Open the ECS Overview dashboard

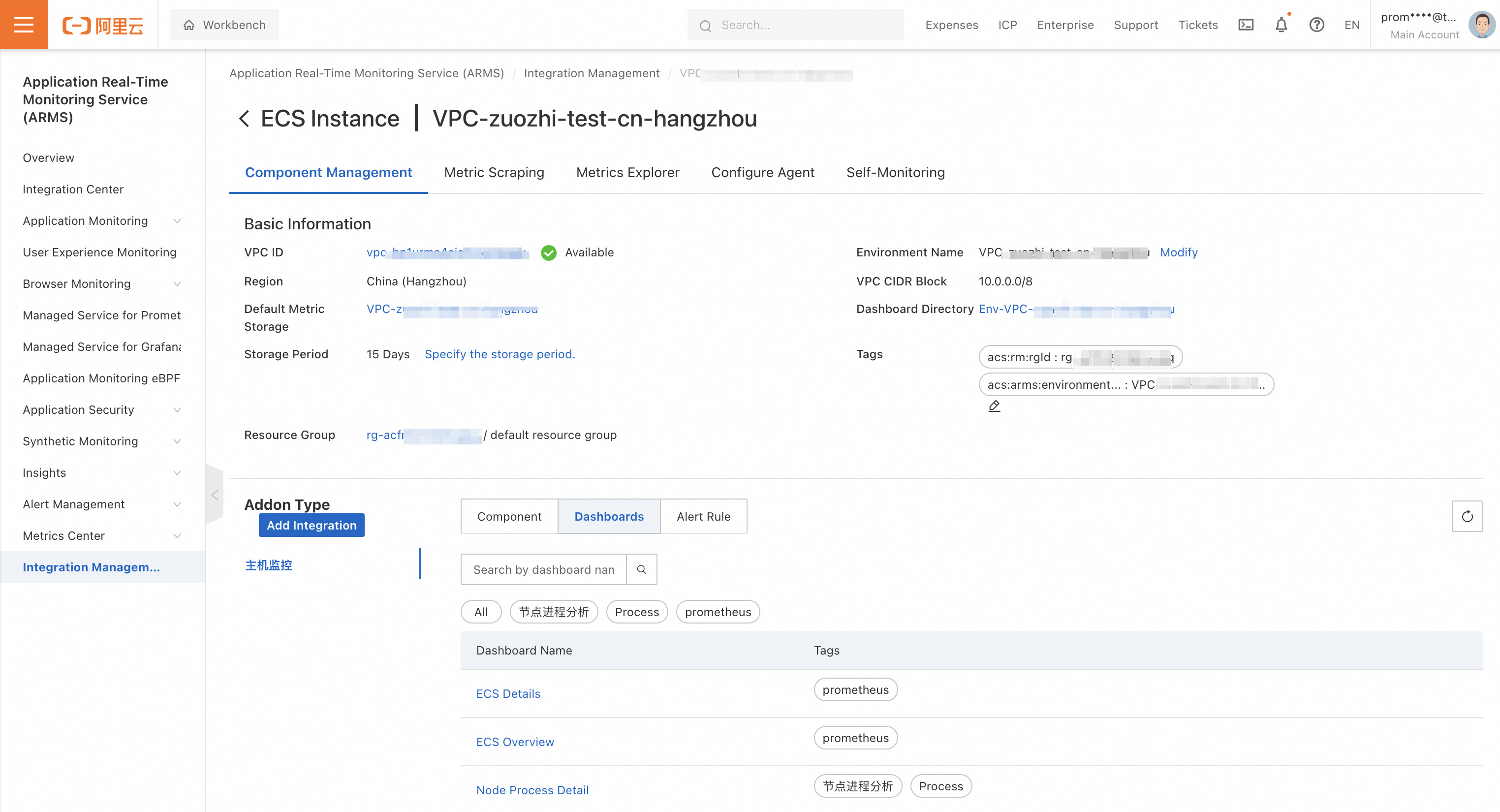point(515,742)
